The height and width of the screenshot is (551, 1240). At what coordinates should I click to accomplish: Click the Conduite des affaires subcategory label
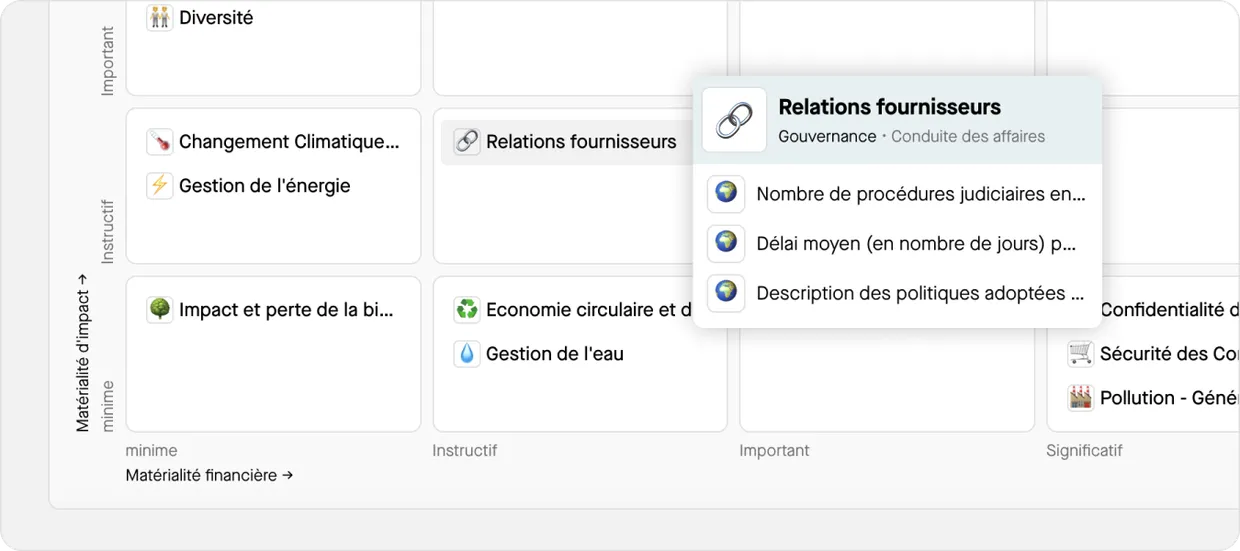968,137
